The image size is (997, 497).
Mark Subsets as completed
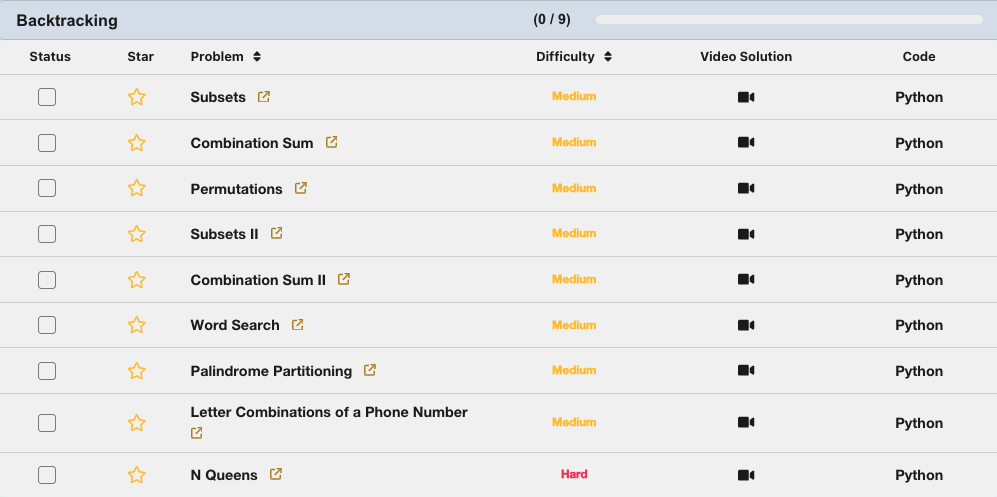coord(47,97)
